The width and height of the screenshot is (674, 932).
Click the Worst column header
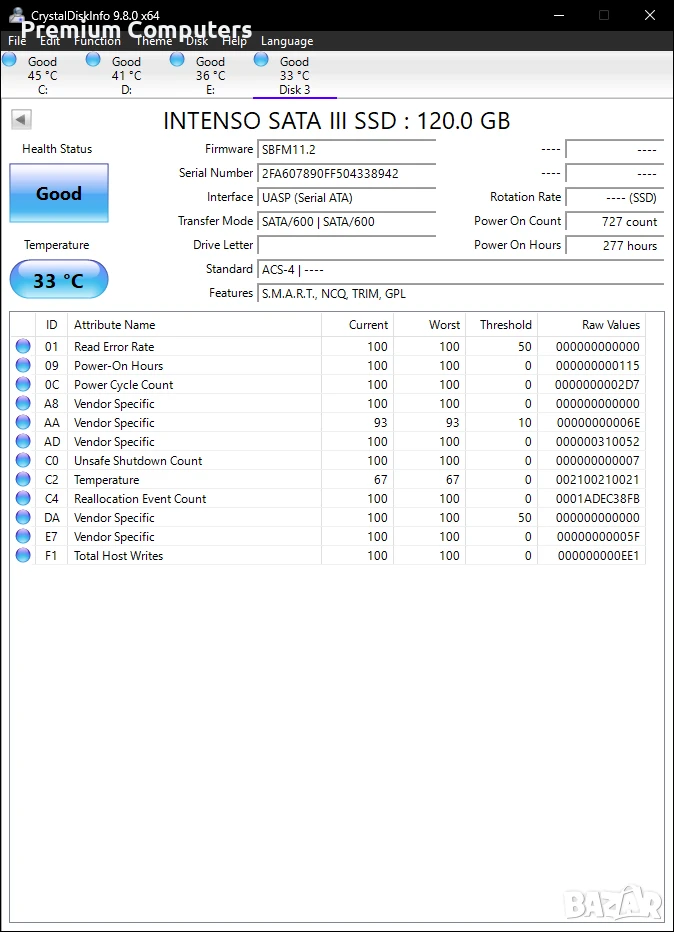pos(429,325)
